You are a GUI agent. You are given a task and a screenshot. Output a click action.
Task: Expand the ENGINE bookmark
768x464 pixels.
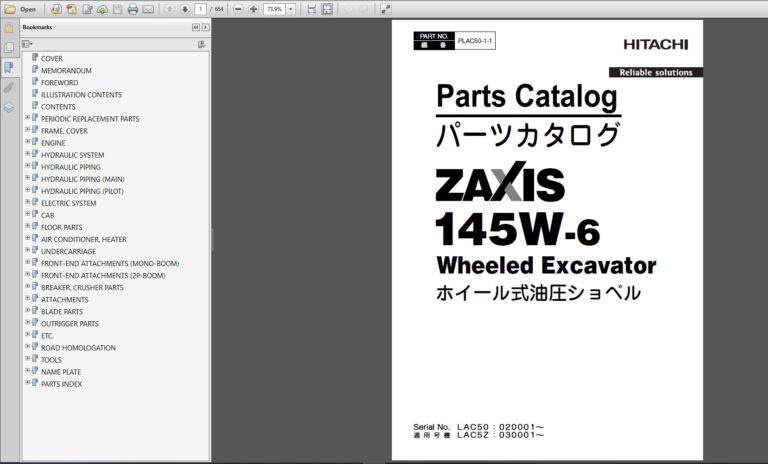pyautogui.click(x=27, y=142)
